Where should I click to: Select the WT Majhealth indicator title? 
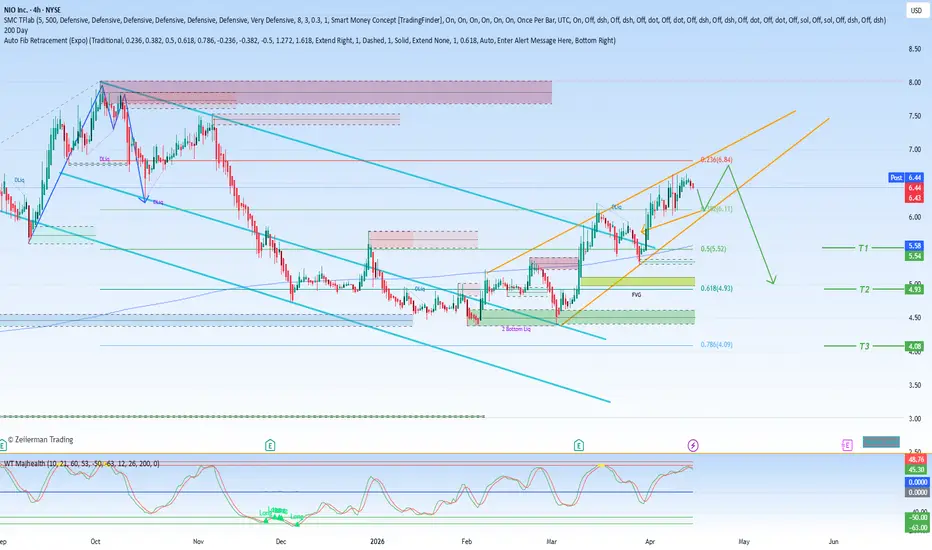coord(81,463)
